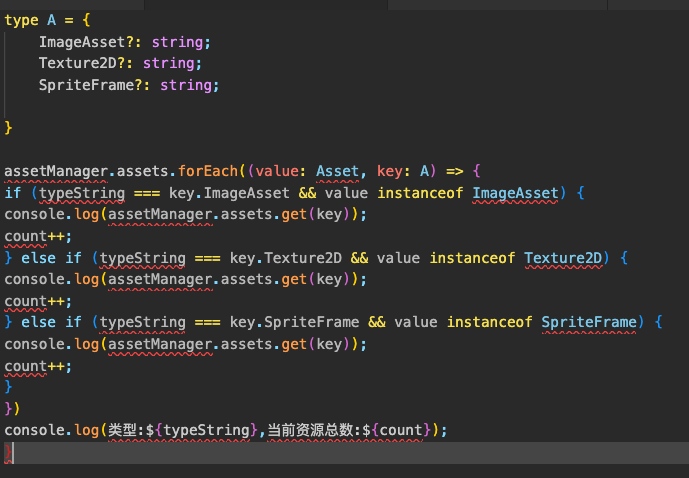The width and height of the screenshot is (689, 478).
Task: Click the SpriteFrame class after instanceof
Action: pyautogui.click(x=590, y=322)
